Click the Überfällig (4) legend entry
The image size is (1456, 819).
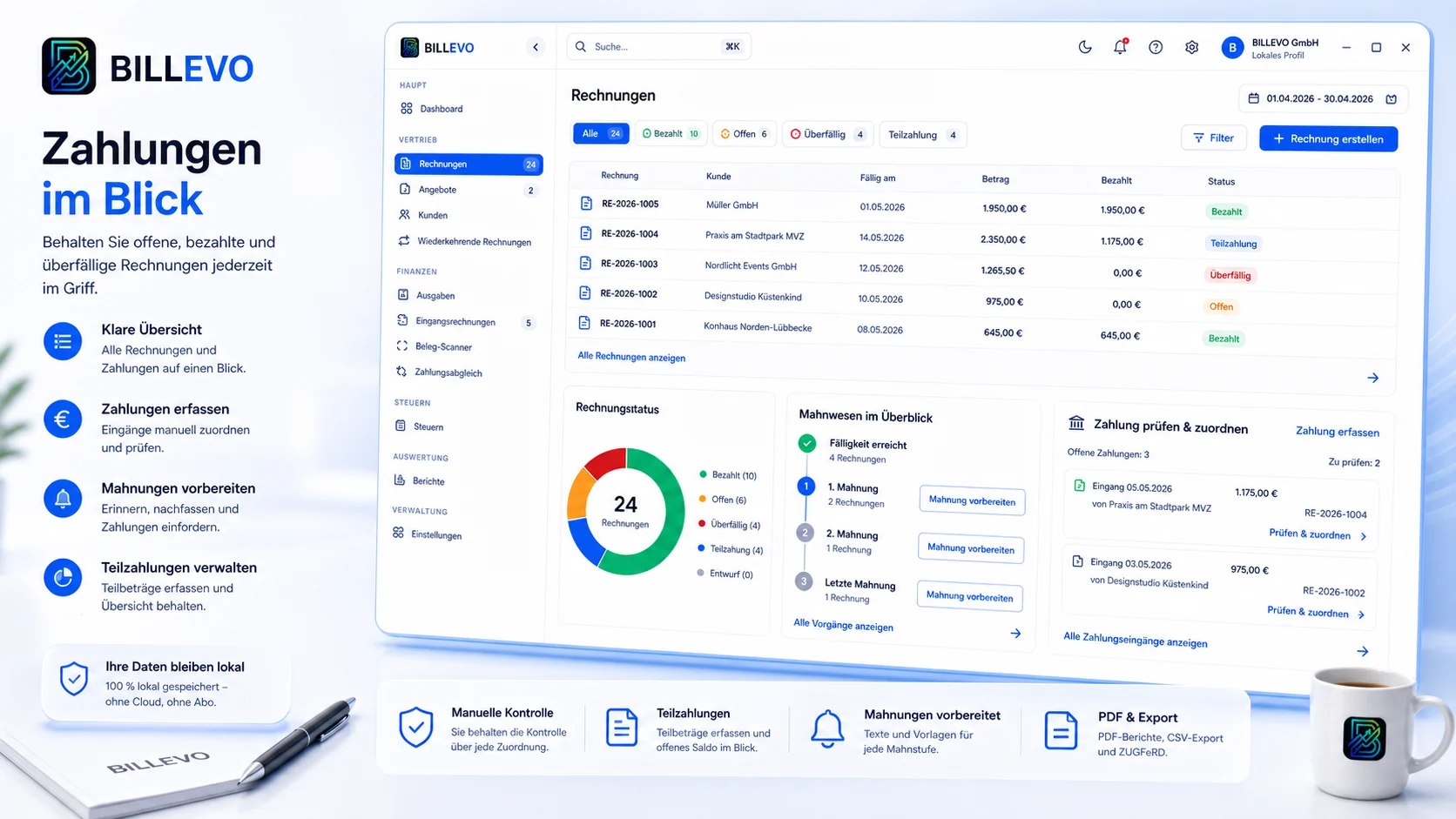point(729,525)
